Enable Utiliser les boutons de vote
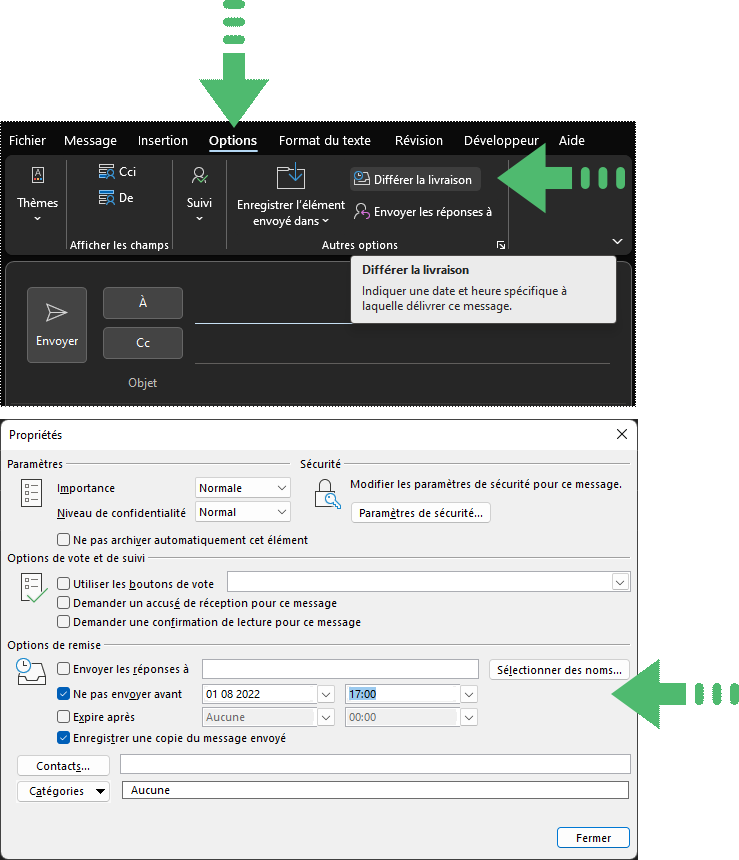 pos(64,584)
